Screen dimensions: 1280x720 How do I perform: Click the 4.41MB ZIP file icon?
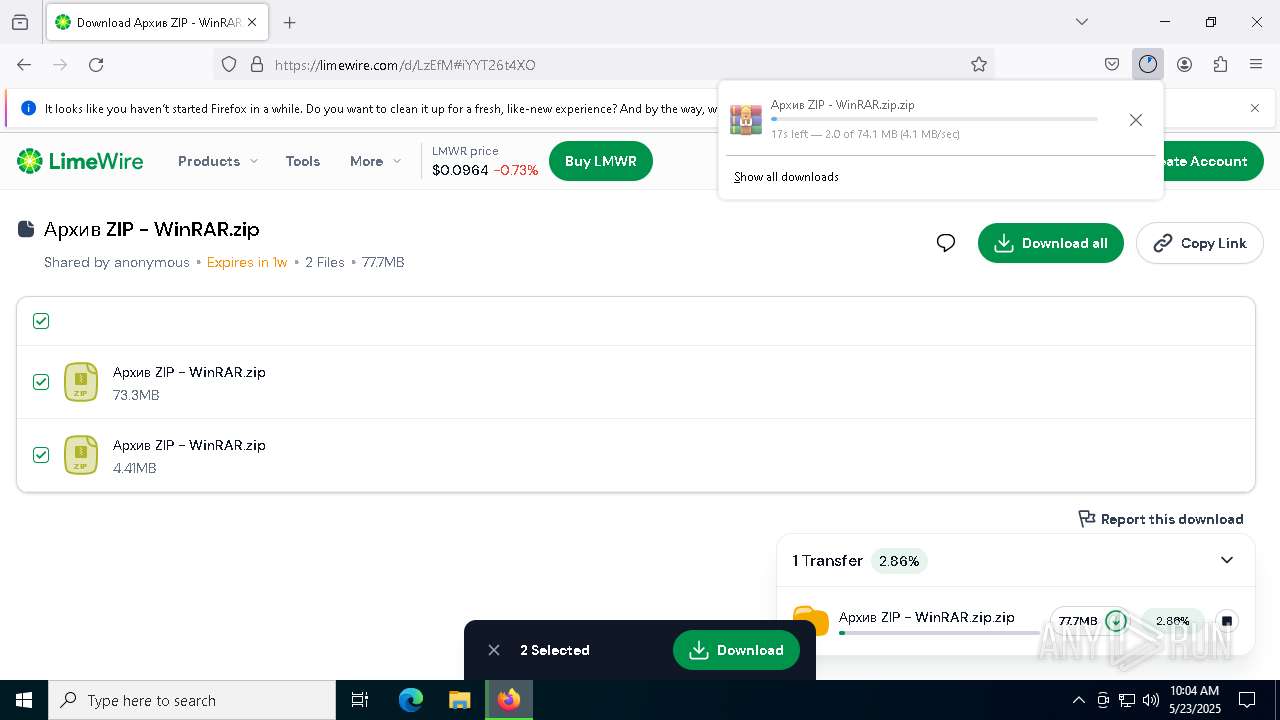(x=81, y=455)
